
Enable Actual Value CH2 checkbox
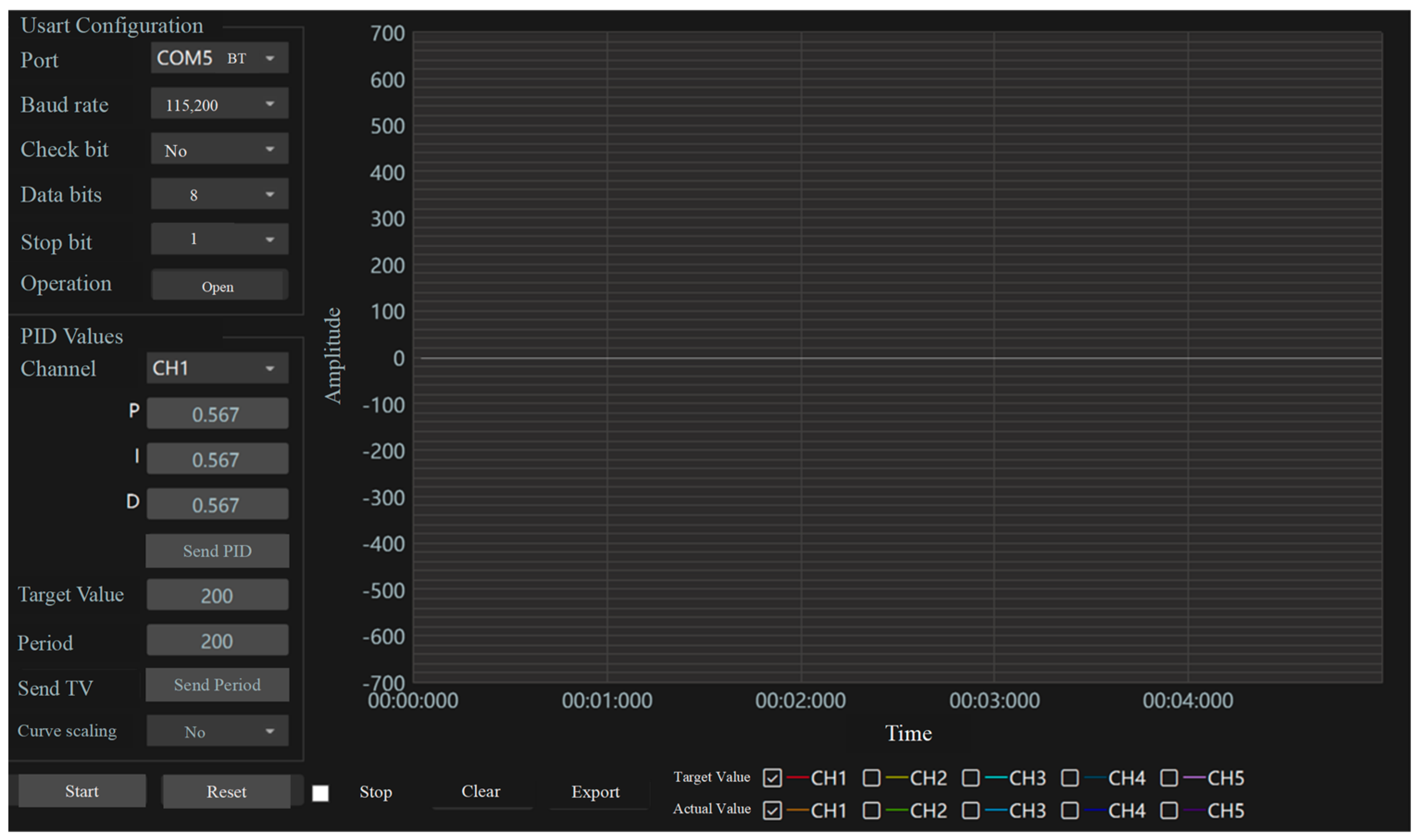tap(871, 810)
